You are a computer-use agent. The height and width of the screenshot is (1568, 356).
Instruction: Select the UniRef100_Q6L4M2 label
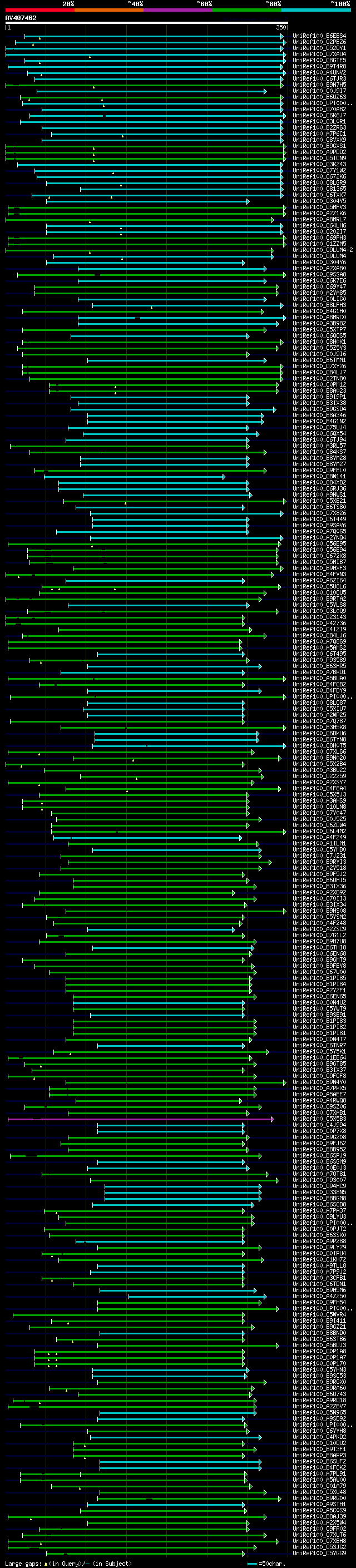pyautogui.click(x=319, y=832)
